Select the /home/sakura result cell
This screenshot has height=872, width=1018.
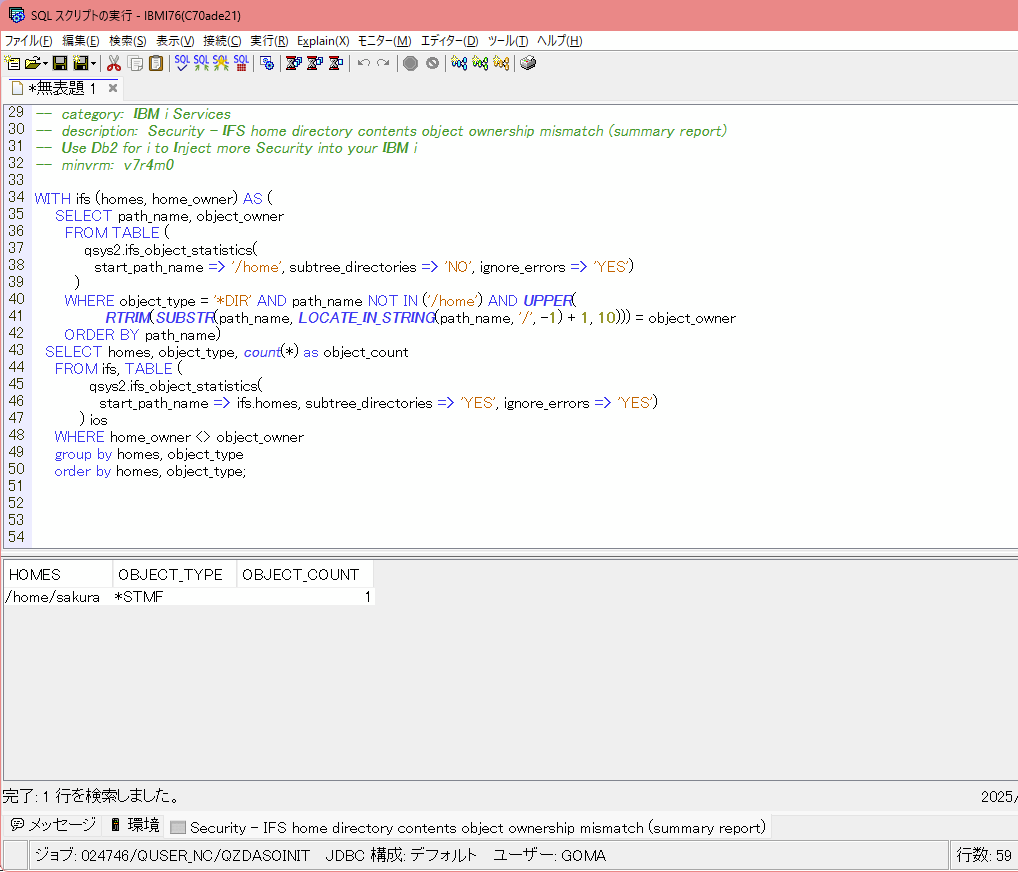(58, 597)
